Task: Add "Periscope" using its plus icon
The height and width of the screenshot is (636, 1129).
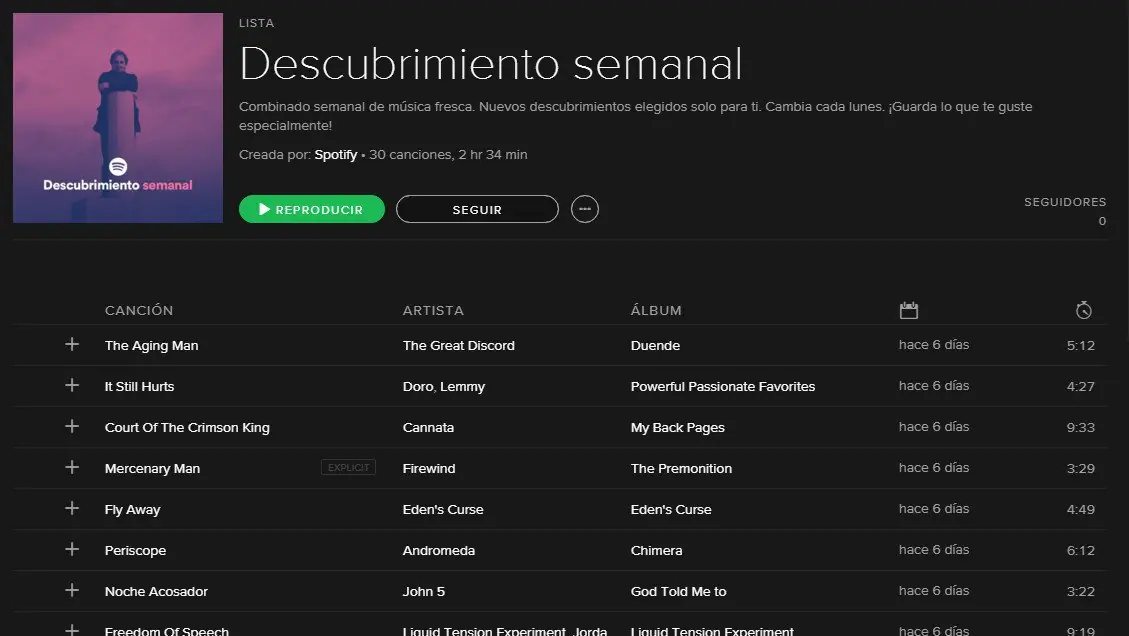Action: click(x=72, y=550)
